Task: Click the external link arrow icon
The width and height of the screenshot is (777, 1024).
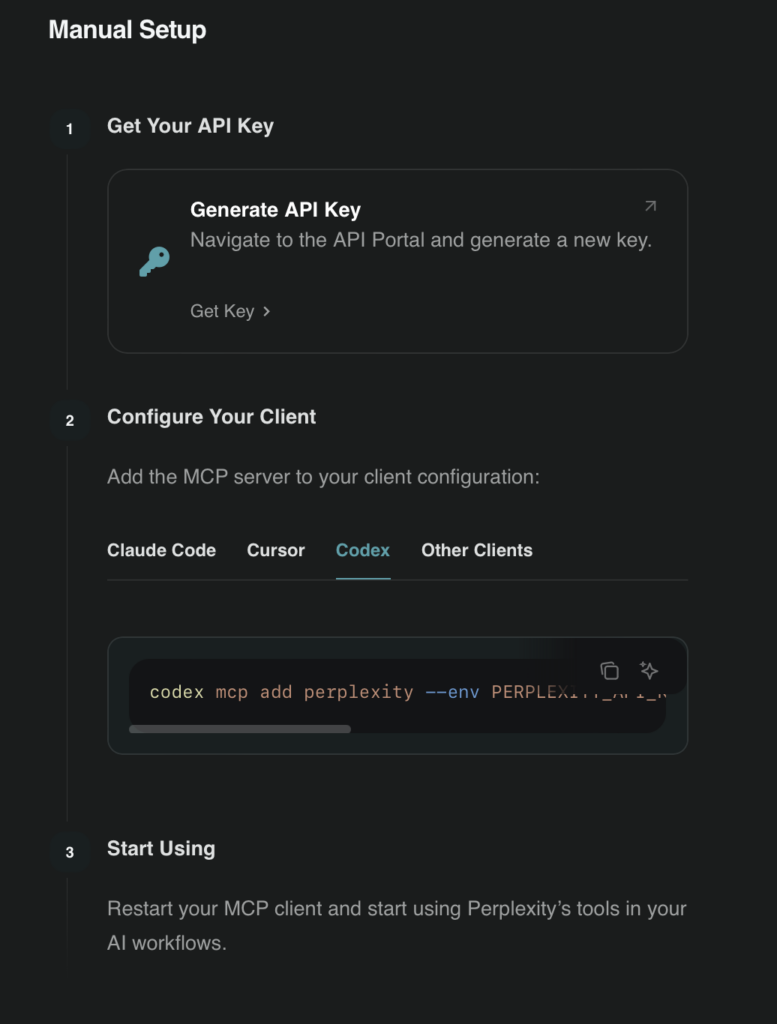Action: [650, 206]
